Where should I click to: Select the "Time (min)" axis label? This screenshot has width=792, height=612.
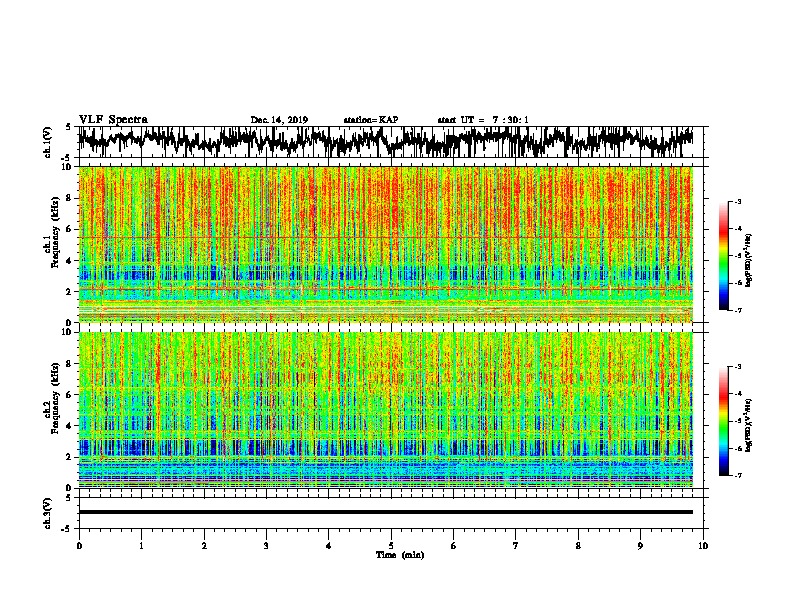(400, 555)
